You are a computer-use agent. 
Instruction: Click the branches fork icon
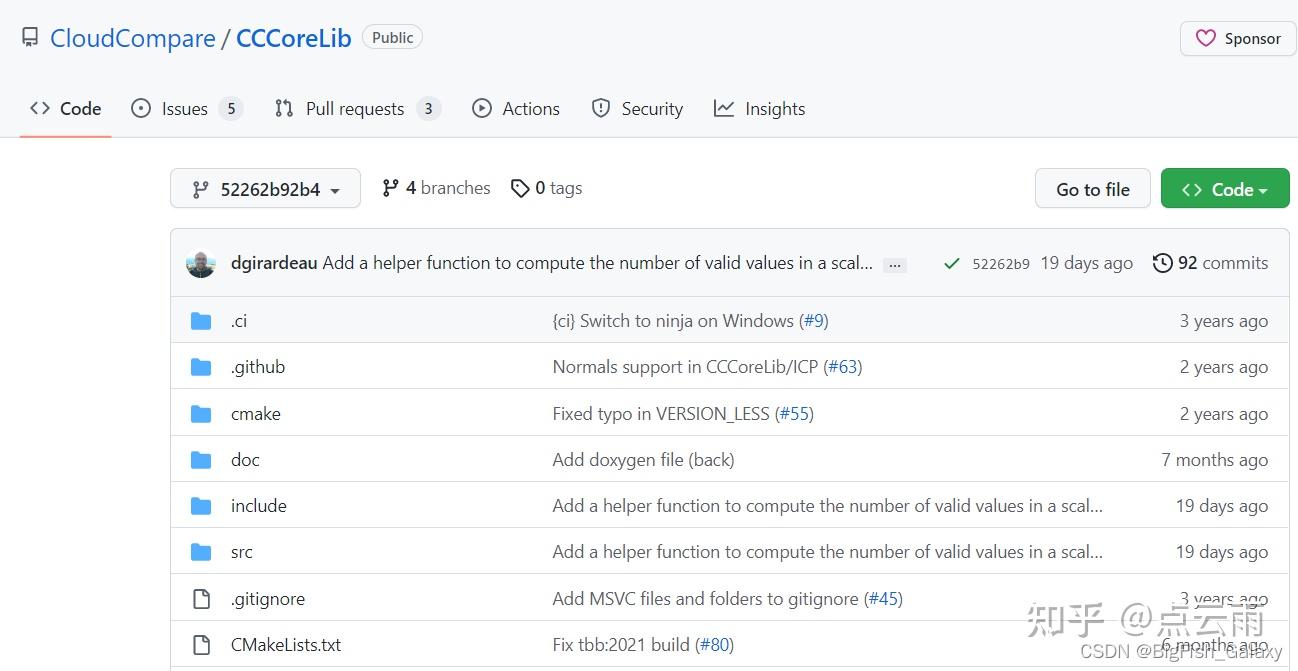pyautogui.click(x=391, y=188)
